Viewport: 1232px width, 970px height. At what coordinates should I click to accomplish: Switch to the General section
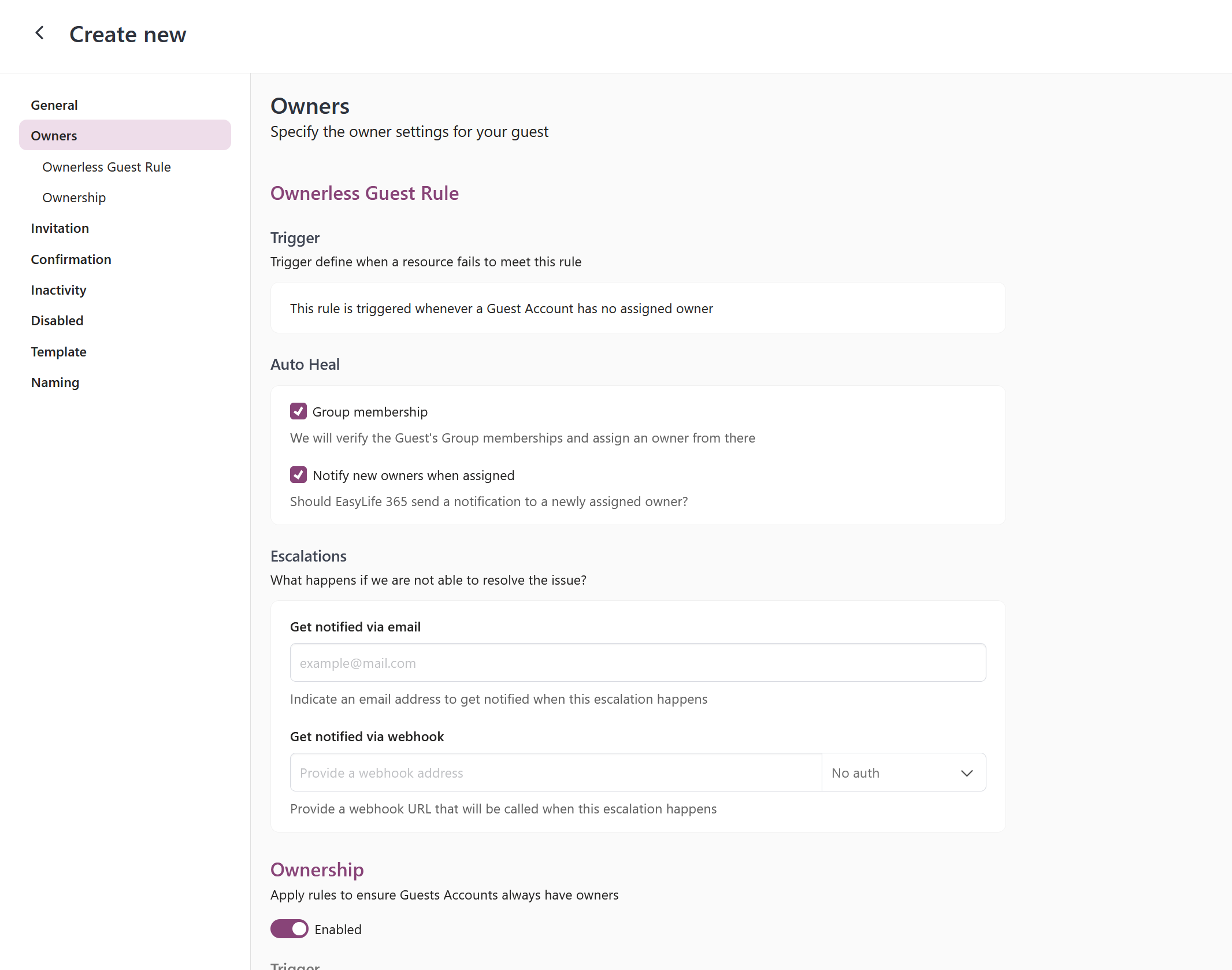coord(54,105)
